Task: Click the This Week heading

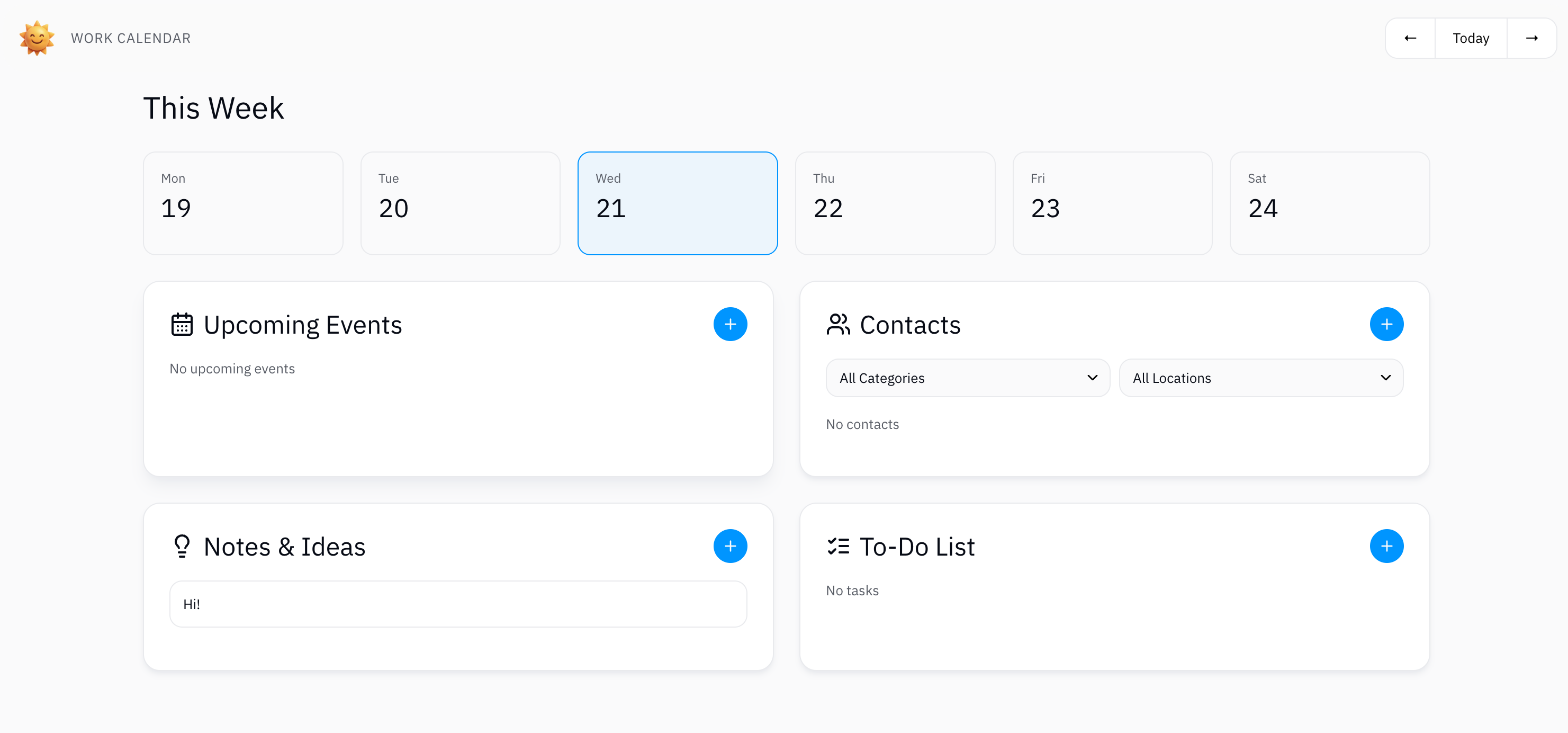Action: click(x=214, y=109)
